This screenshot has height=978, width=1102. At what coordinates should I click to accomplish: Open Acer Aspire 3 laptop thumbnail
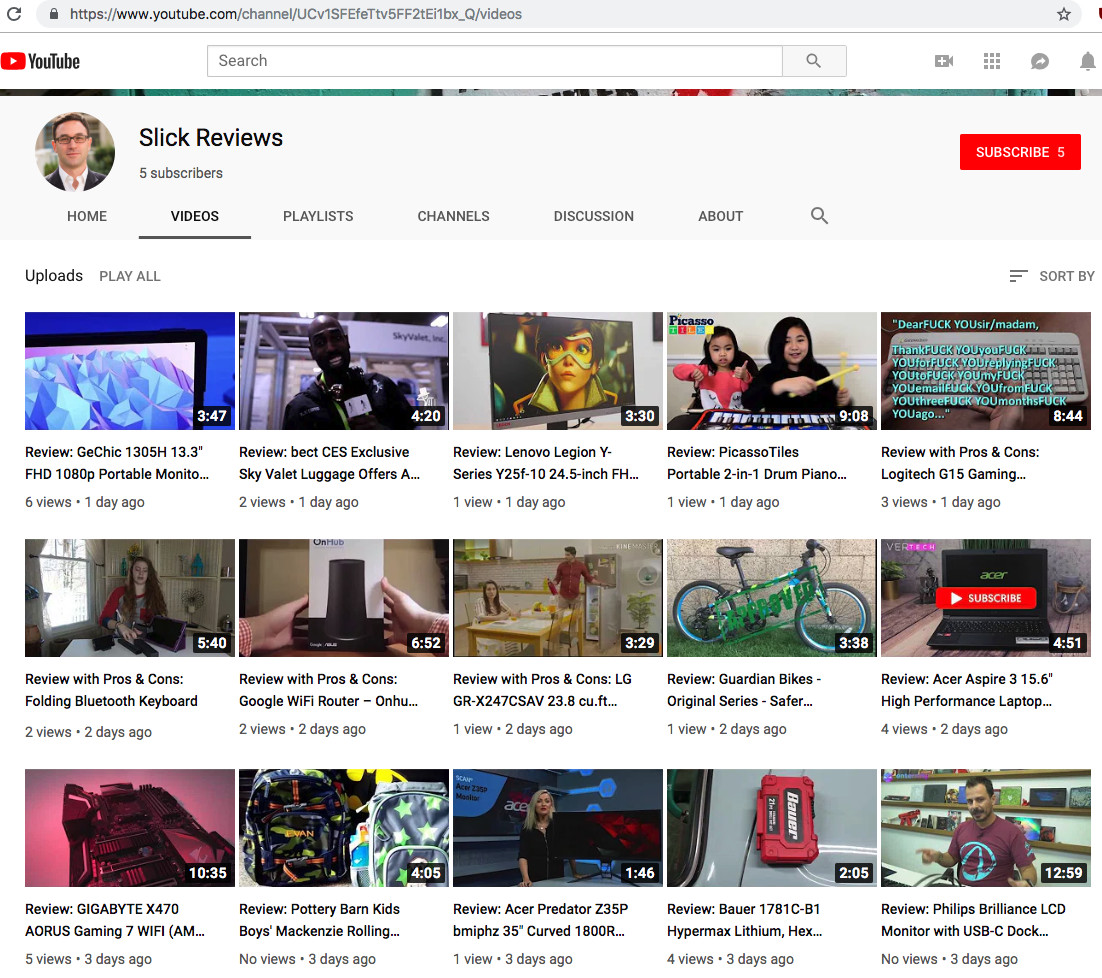click(x=986, y=598)
